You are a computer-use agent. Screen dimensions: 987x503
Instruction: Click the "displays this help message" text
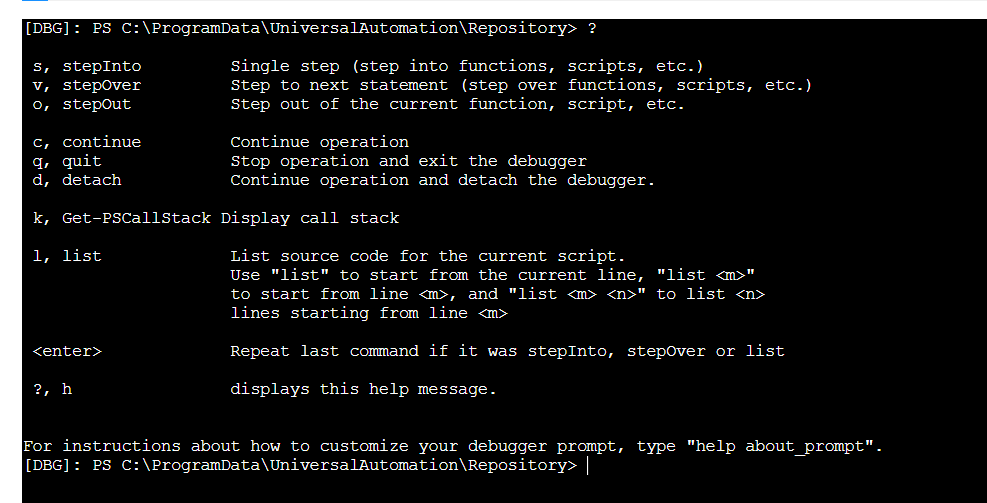coord(363,389)
